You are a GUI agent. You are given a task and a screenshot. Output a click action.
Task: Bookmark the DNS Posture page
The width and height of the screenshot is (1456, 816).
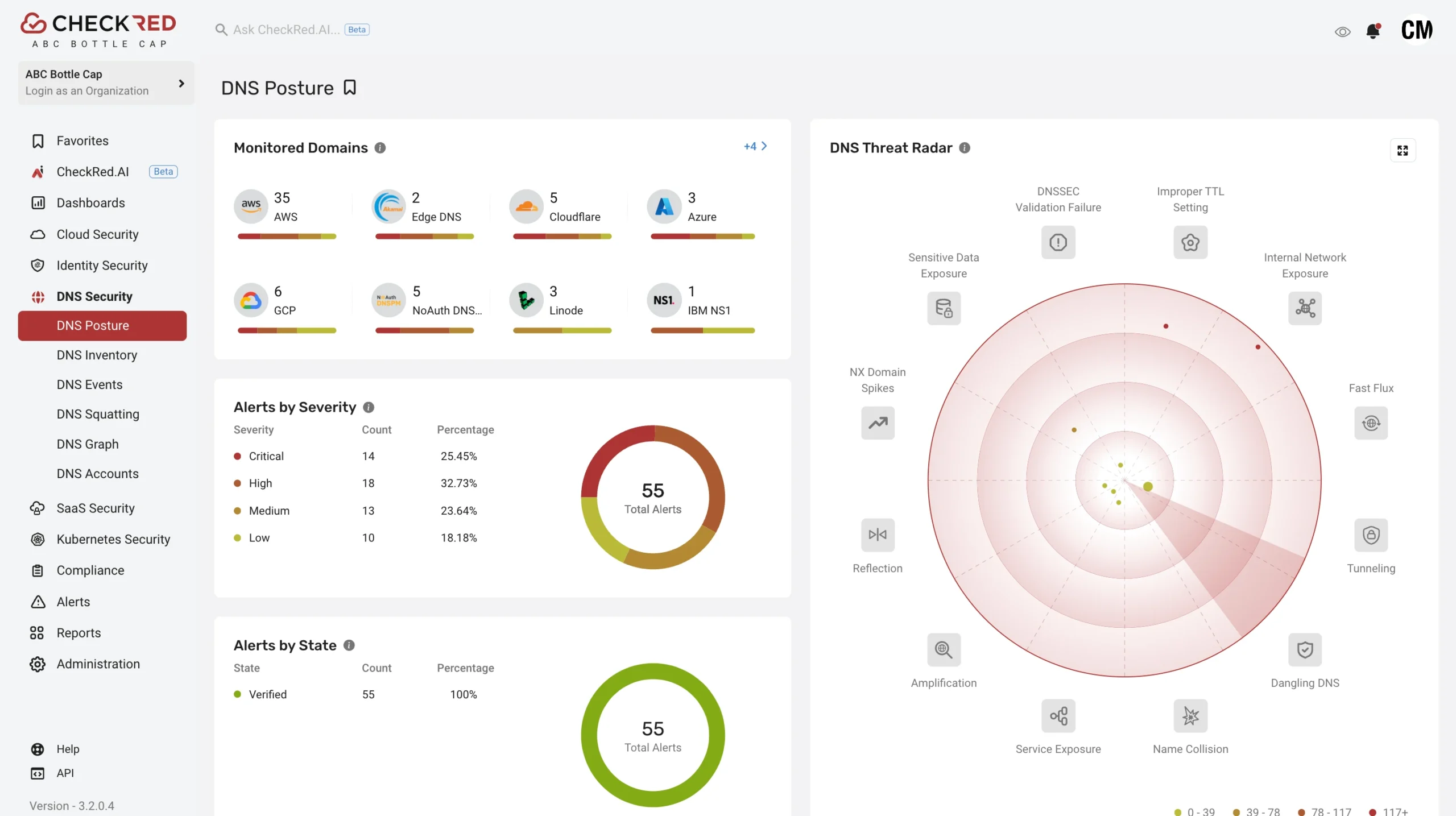pyautogui.click(x=350, y=88)
